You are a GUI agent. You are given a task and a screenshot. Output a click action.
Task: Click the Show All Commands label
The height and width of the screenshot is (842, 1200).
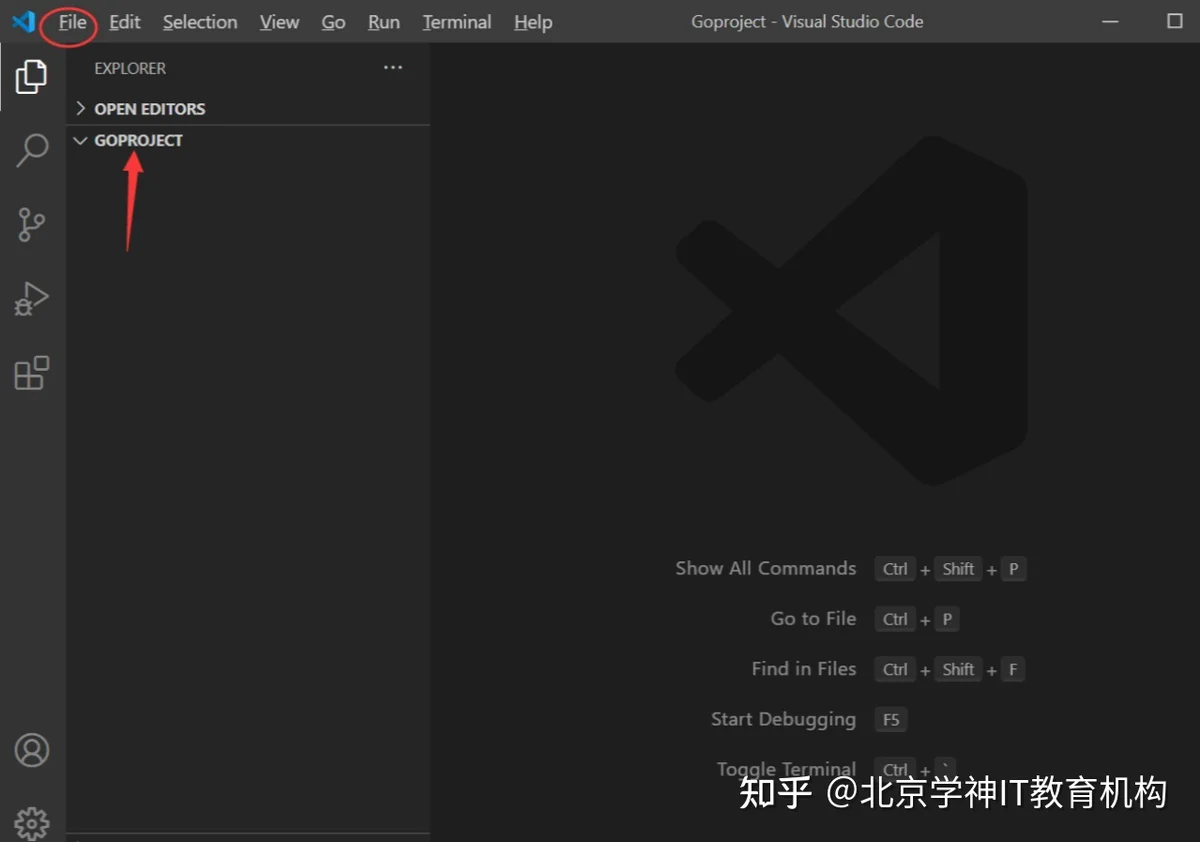(766, 568)
